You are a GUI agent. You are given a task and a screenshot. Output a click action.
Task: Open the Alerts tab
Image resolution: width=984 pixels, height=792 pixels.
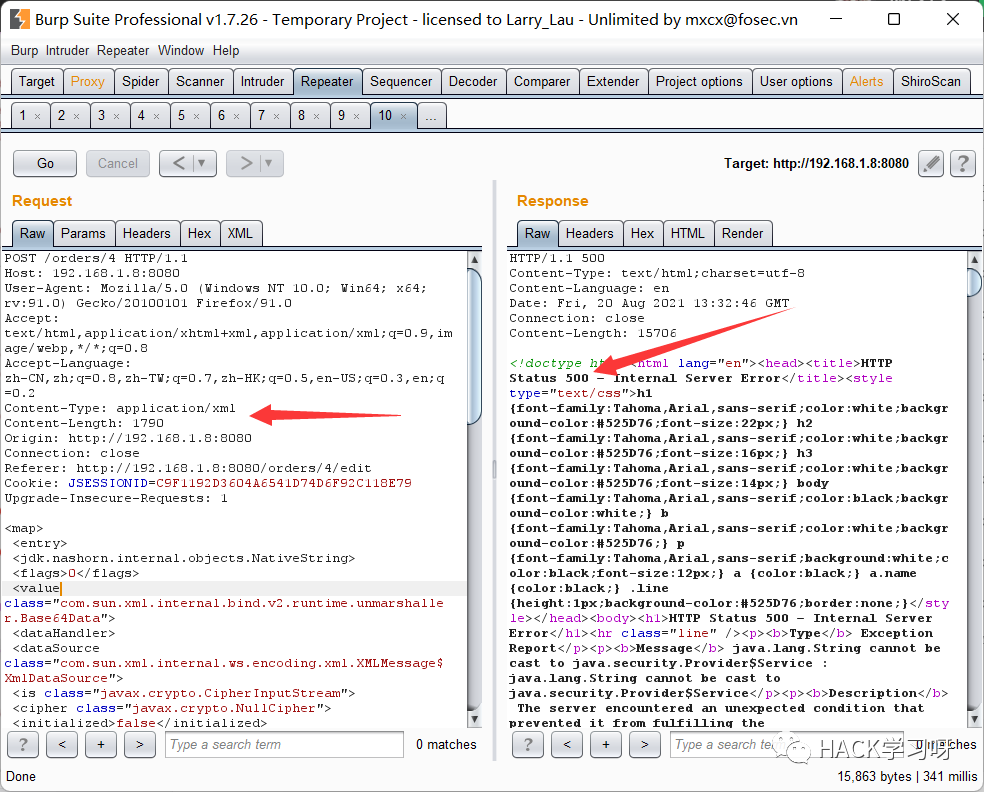pos(867,82)
